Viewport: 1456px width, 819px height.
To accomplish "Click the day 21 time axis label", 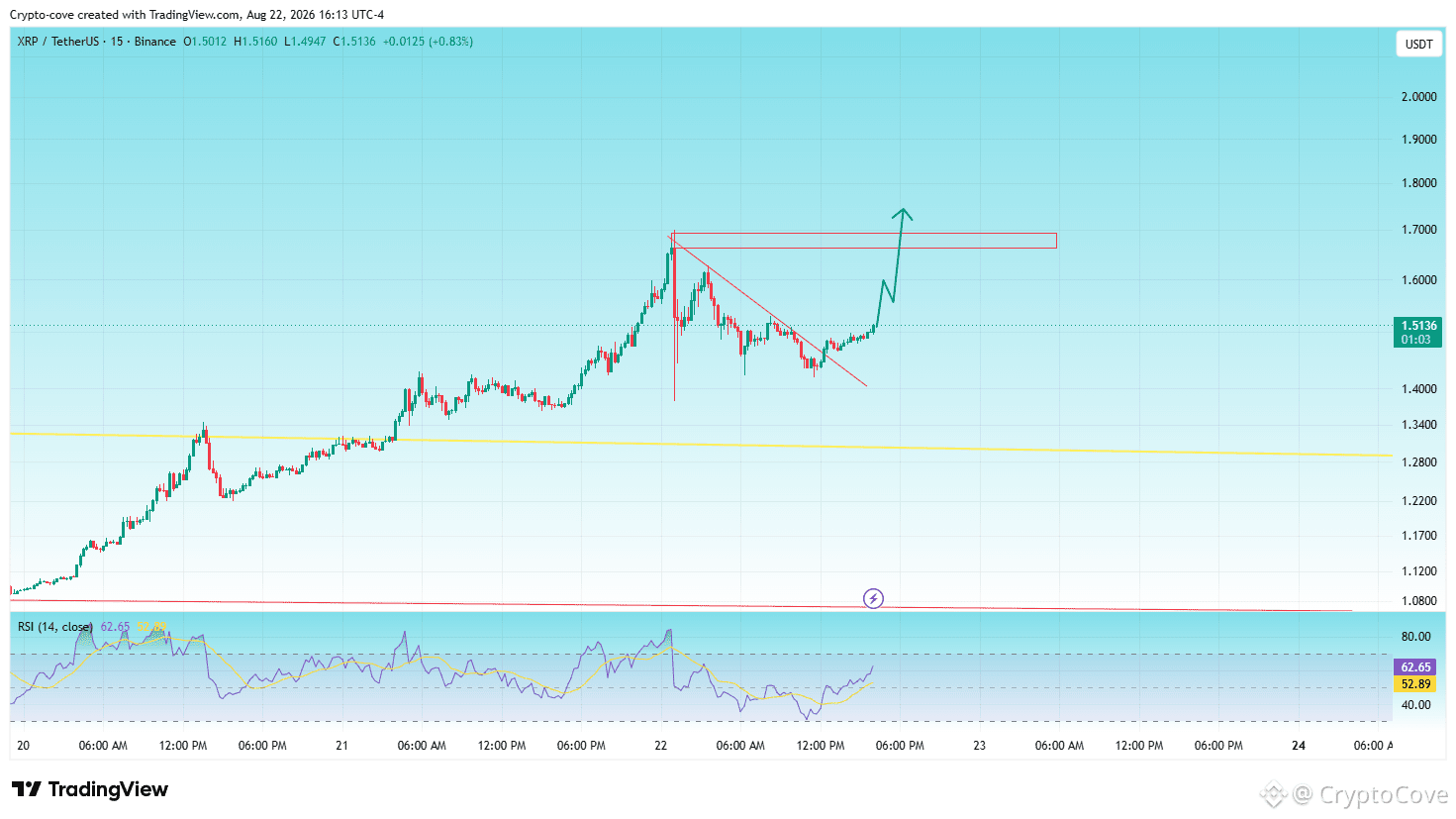I will click(x=341, y=746).
